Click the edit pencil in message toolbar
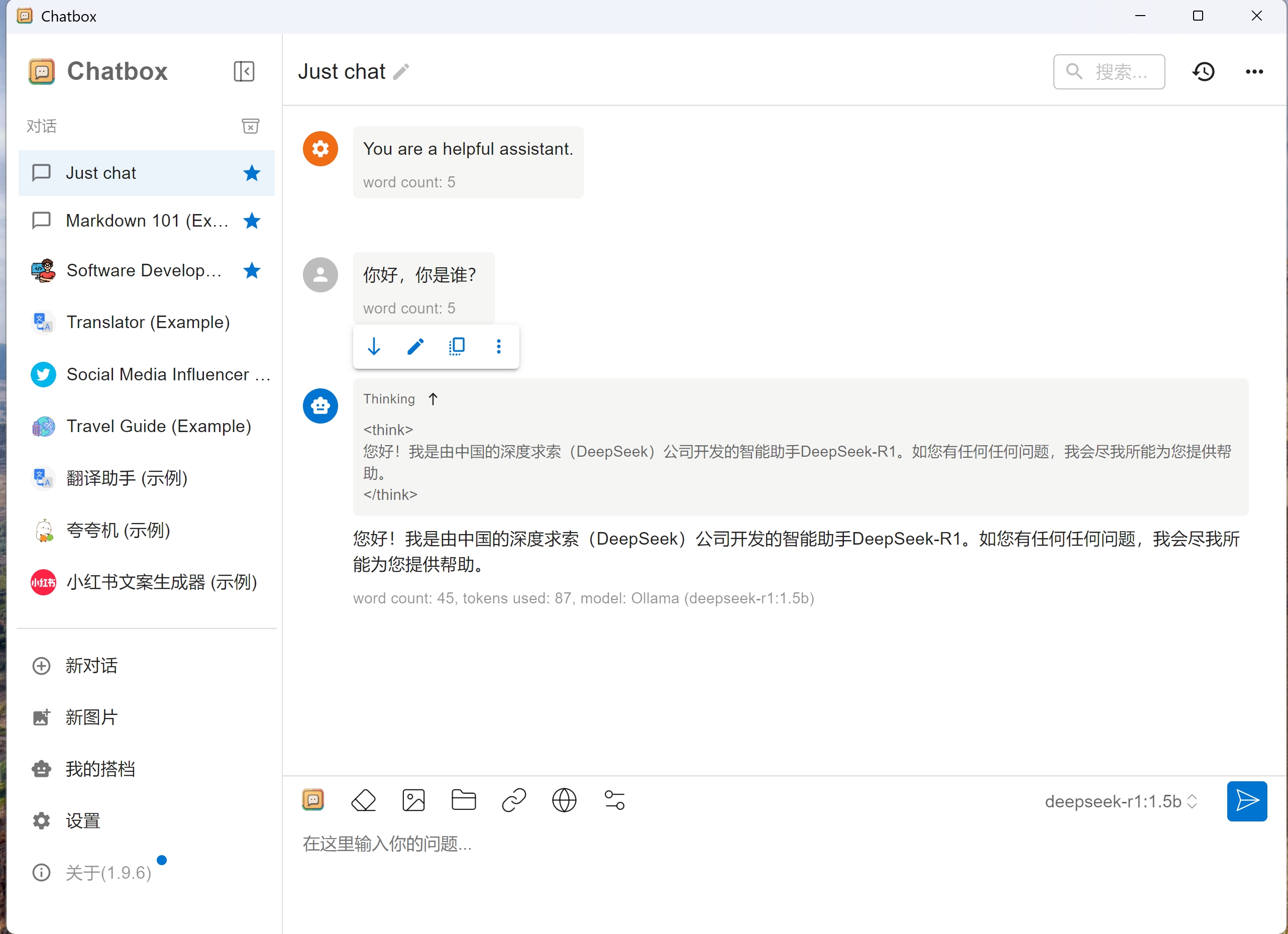Image resolution: width=1288 pixels, height=934 pixels. 416,346
